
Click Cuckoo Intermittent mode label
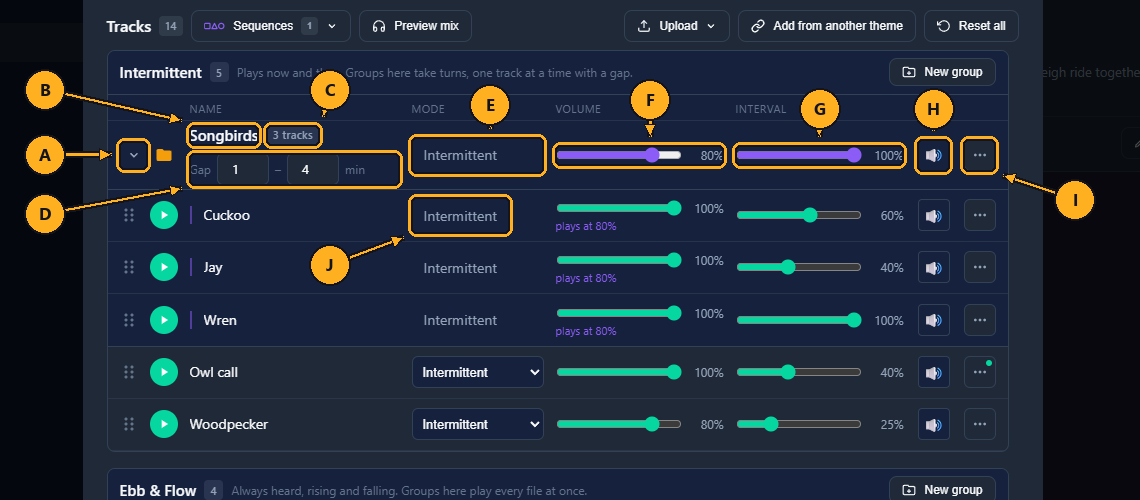(460, 216)
